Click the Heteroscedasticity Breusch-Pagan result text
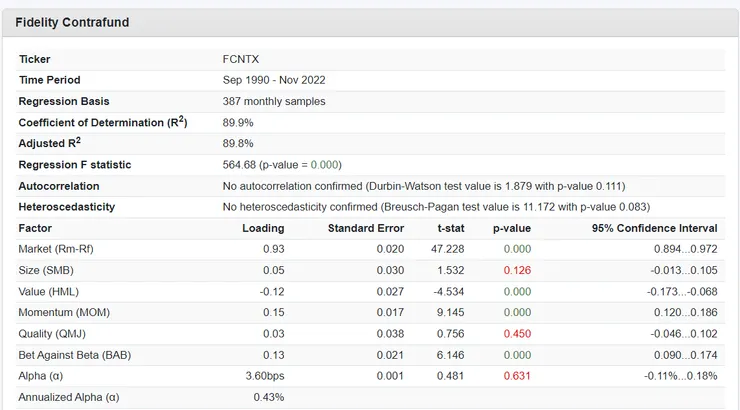This screenshot has height=410, width=740. [435, 207]
